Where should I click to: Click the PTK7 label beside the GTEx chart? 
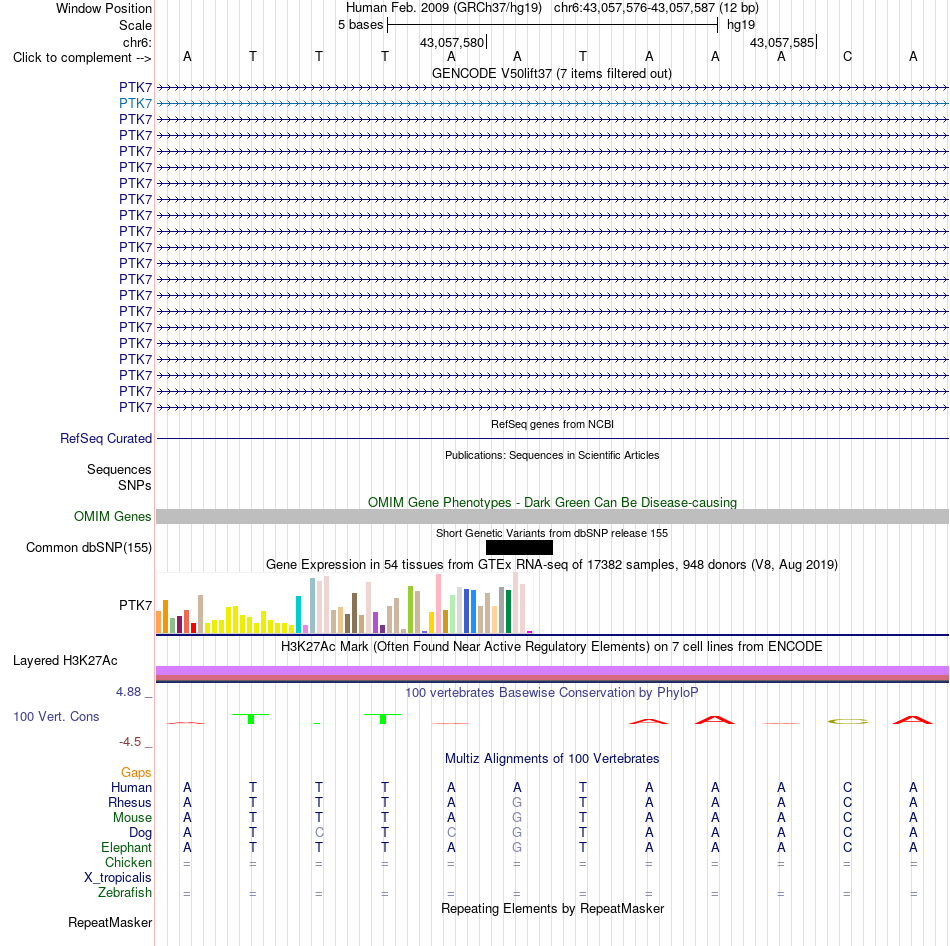(135, 606)
